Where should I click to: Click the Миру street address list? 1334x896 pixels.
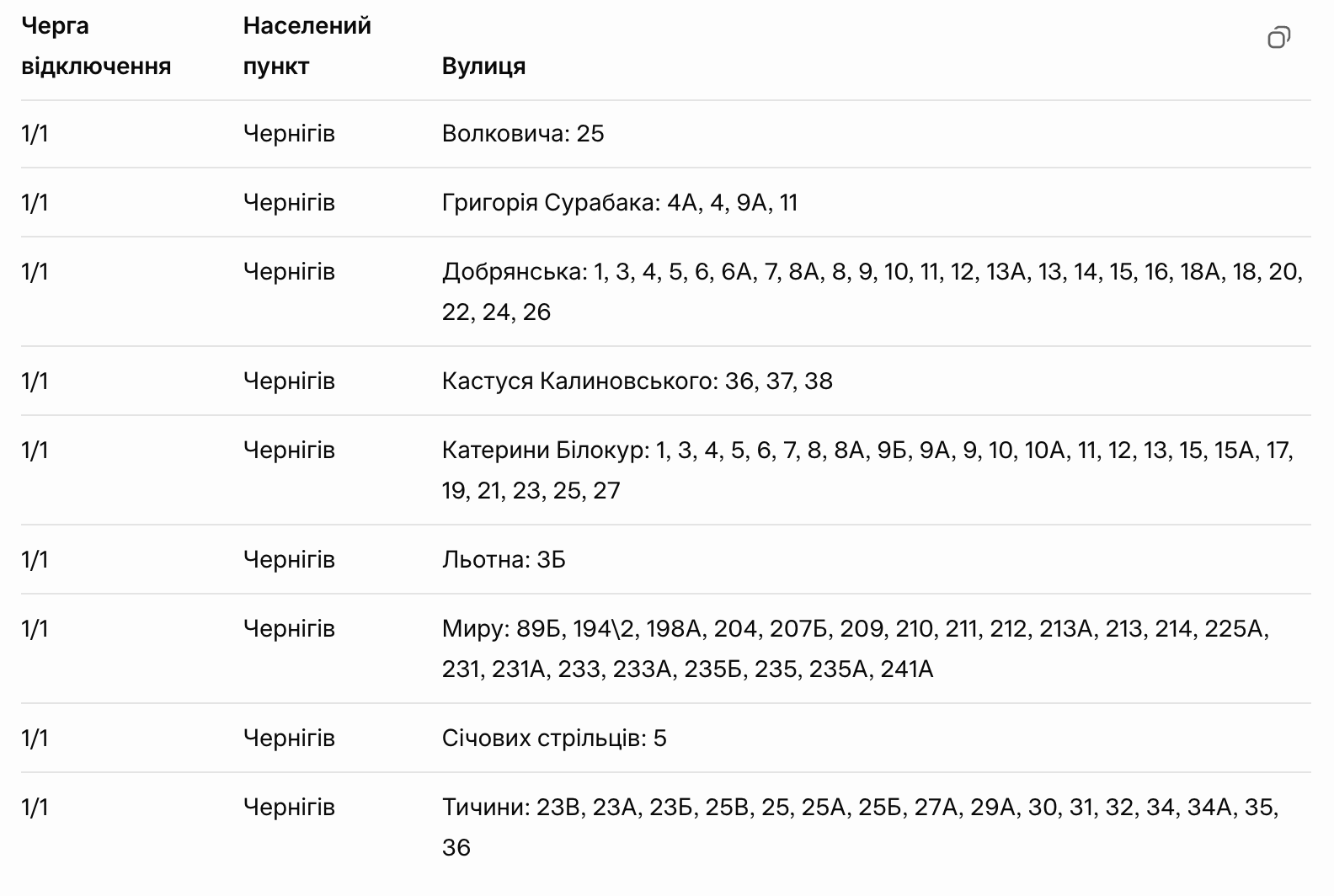click(x=855, y=648)
